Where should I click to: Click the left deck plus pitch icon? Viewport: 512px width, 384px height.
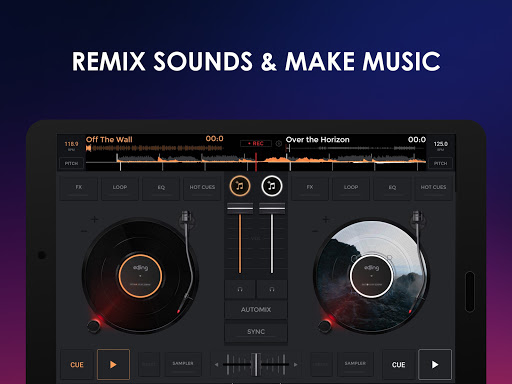point(95,219)
